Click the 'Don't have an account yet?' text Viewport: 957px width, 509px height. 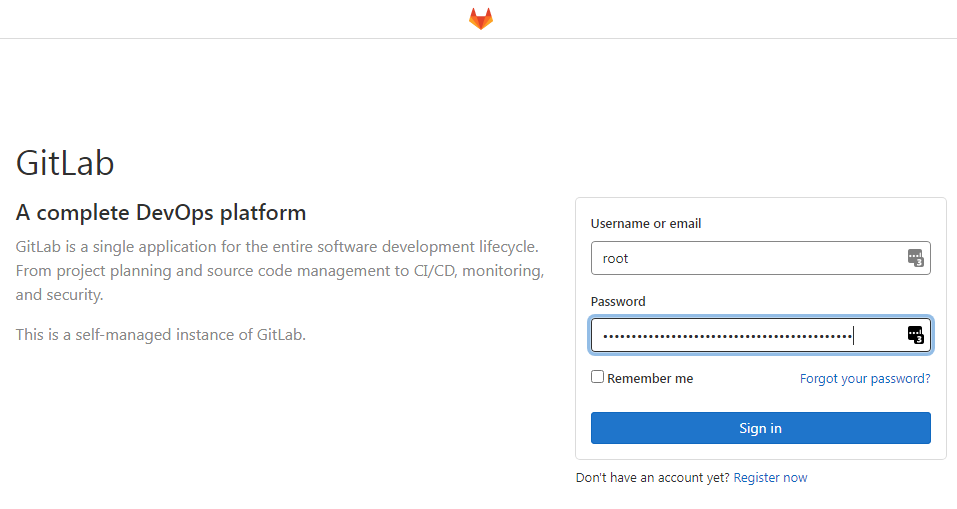[x=652, y=477]
